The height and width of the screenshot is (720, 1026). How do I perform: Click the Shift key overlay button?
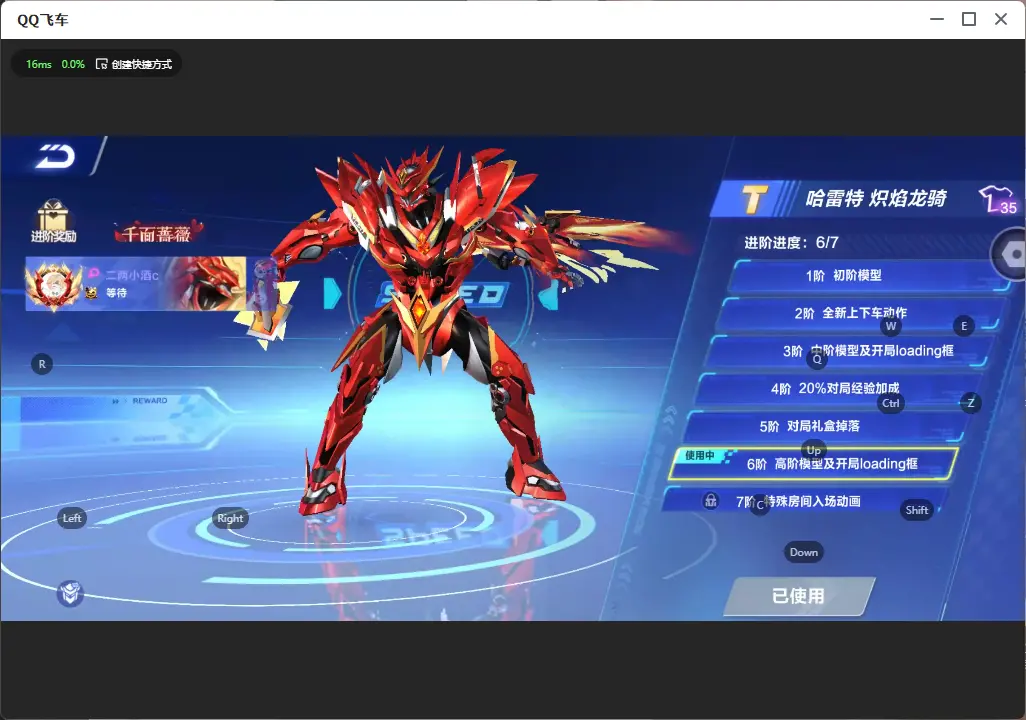point(917,510)
